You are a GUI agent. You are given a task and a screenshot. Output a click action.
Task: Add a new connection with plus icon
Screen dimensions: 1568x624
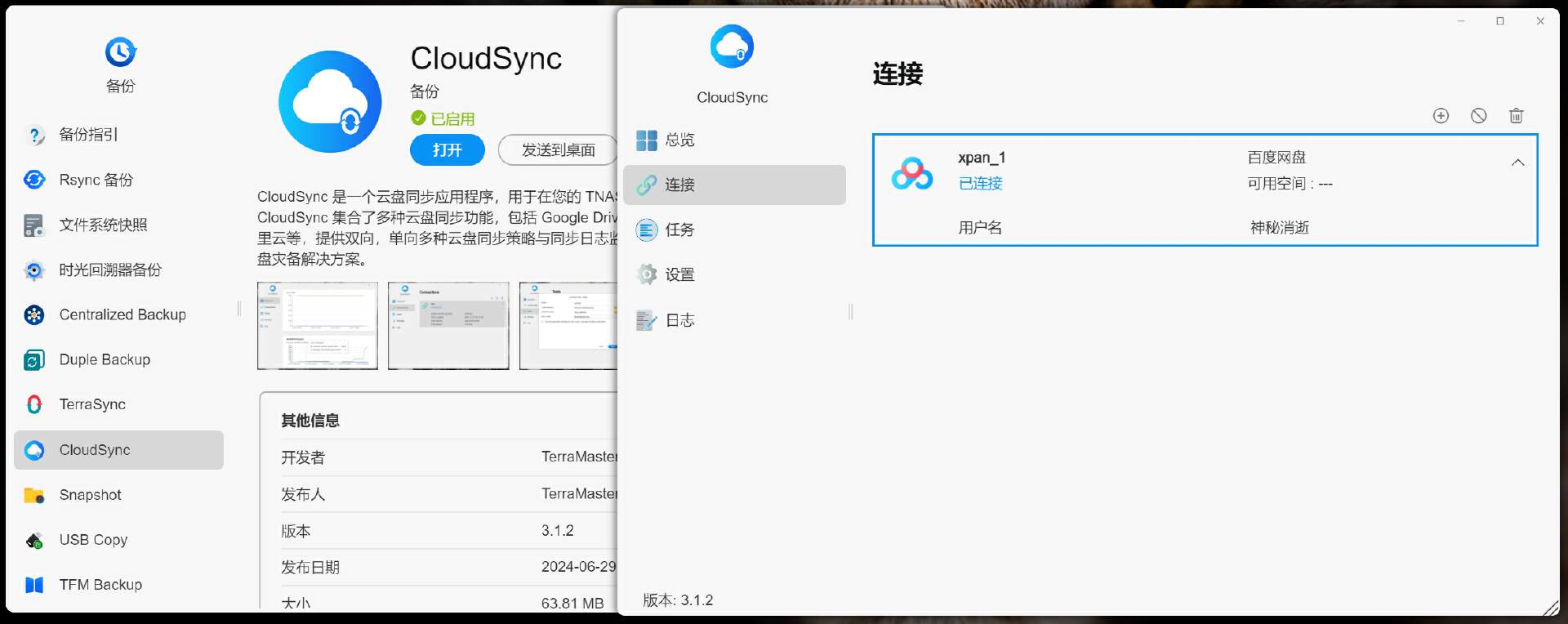(1441, 116)
